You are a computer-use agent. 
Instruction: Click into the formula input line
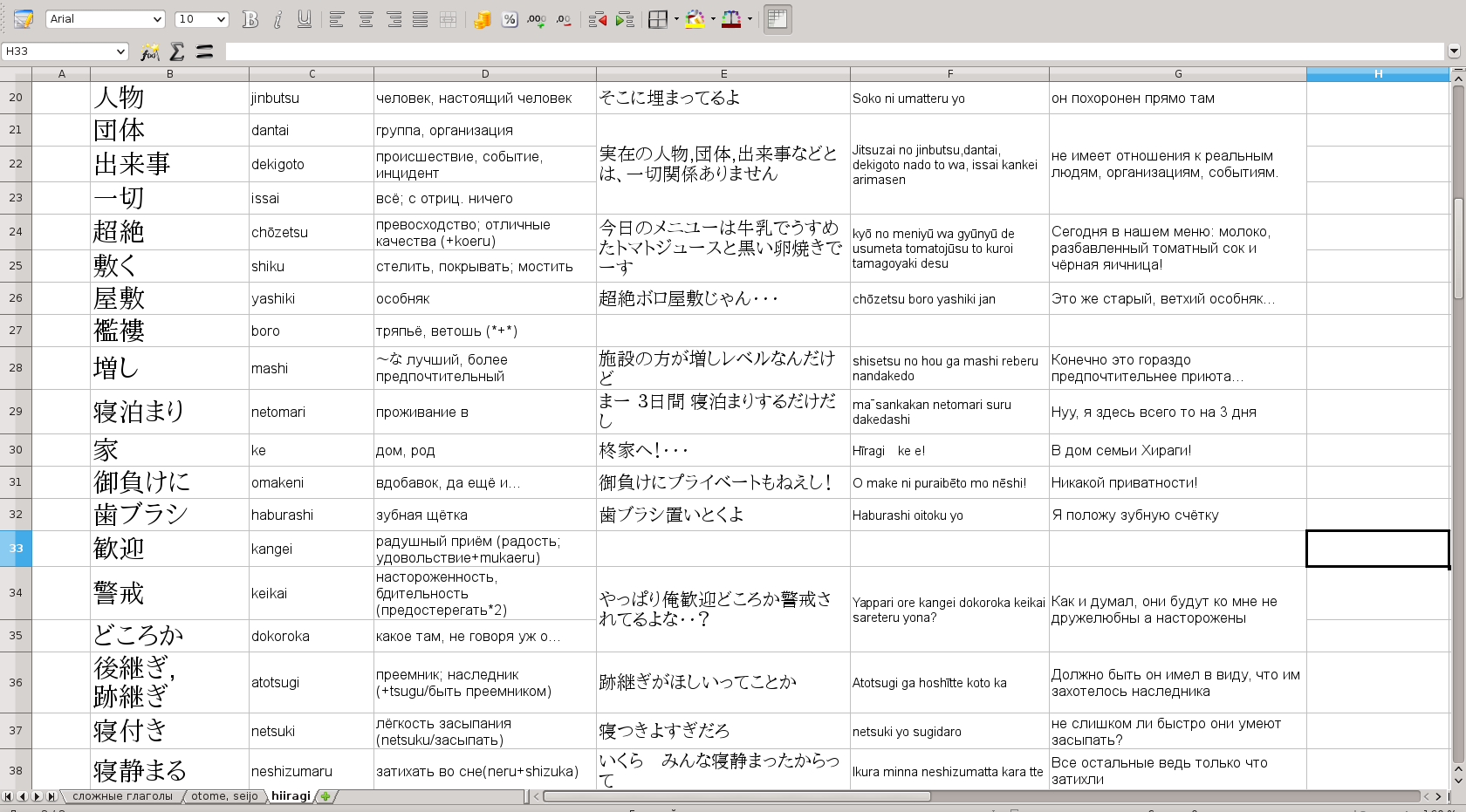tap(835, 51)
